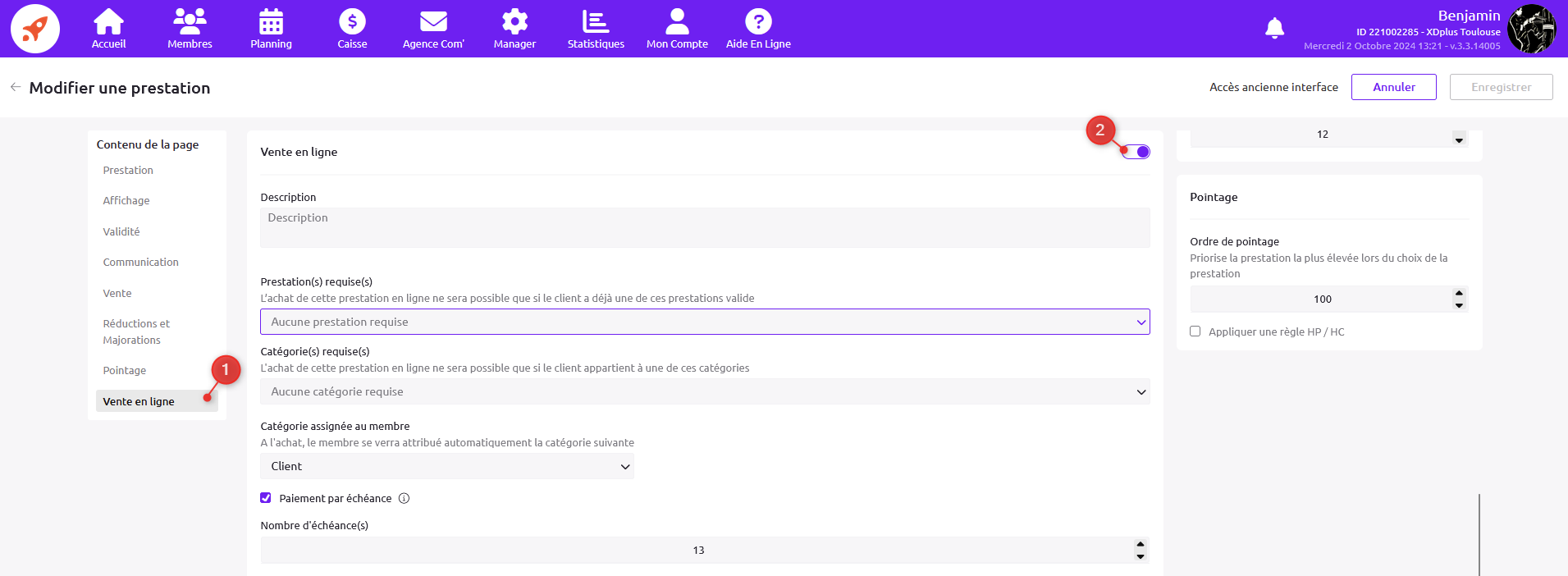This screenshot has height=576, width=1568.
Task: Enable Appliquer une règle HP / HC
Action: coord(1195,331)
